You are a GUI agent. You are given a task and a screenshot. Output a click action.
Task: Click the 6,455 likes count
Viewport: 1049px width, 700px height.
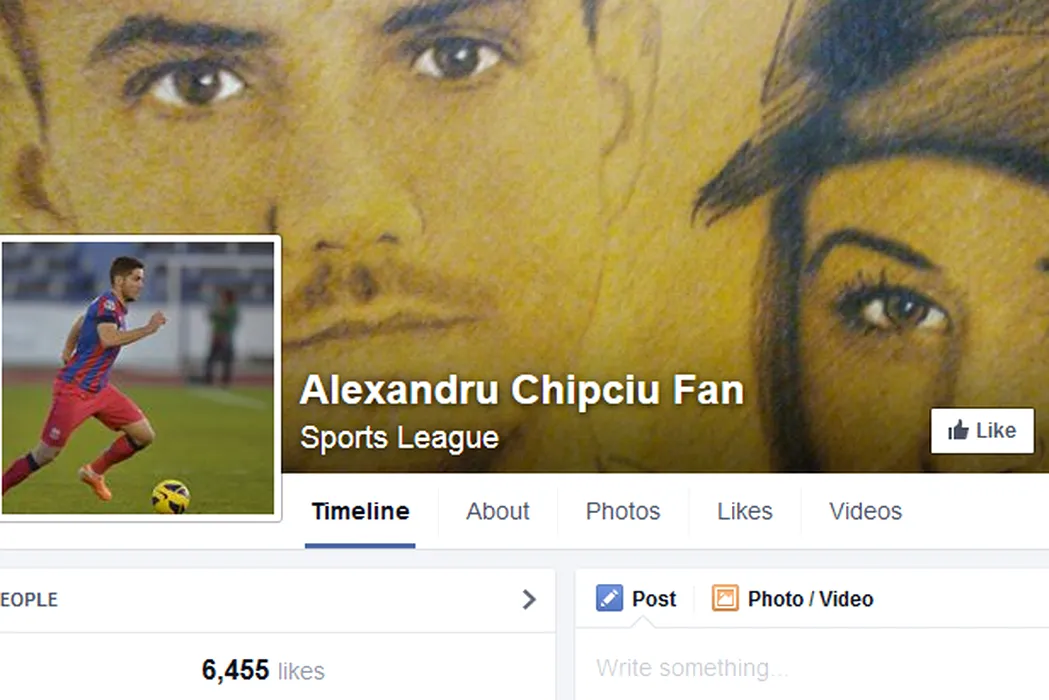[x=263, y=670]
